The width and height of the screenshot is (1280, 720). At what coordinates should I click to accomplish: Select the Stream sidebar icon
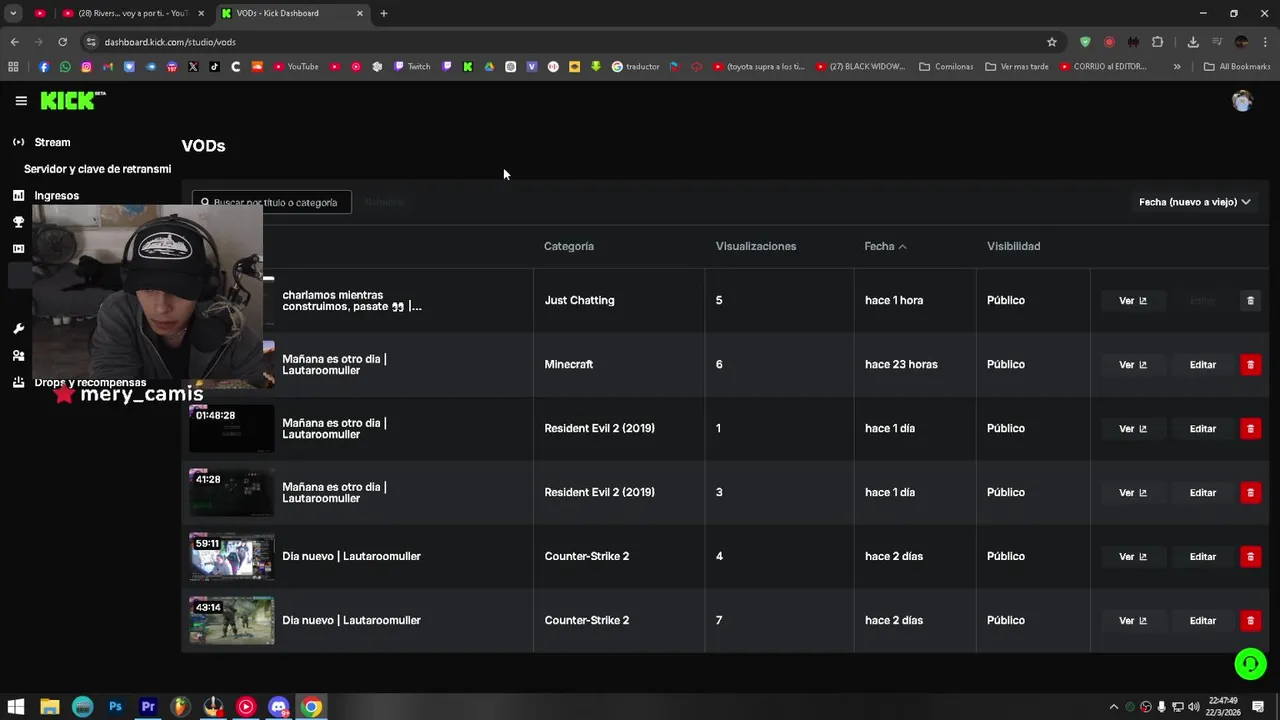(18, 142)
